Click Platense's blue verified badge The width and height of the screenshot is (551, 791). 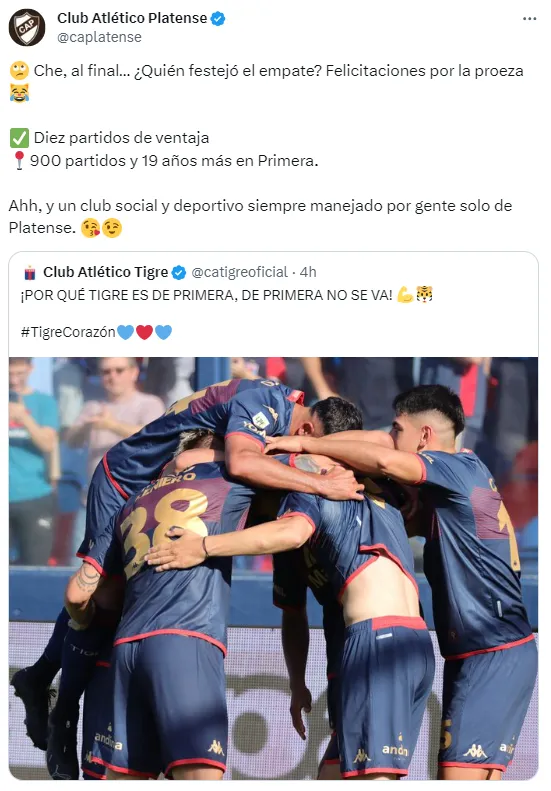pyautogui.click(x=217, y=19)
